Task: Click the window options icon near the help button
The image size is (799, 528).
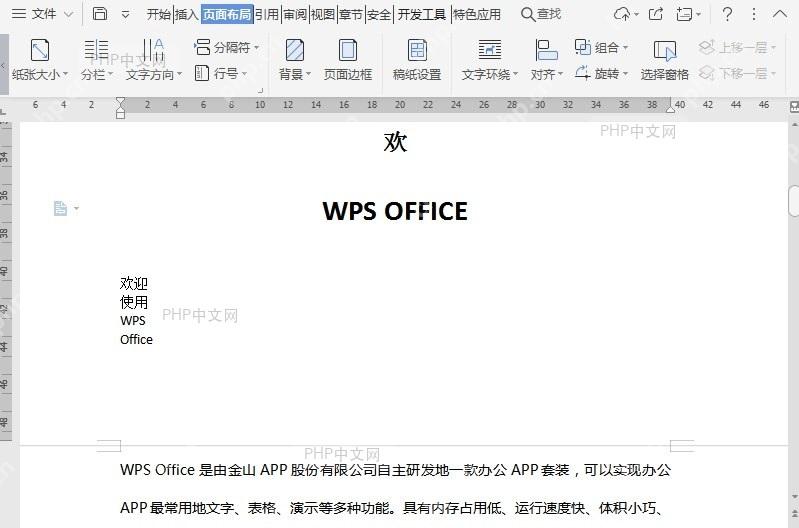Action: pyautogui.click(x=684, y=14)
